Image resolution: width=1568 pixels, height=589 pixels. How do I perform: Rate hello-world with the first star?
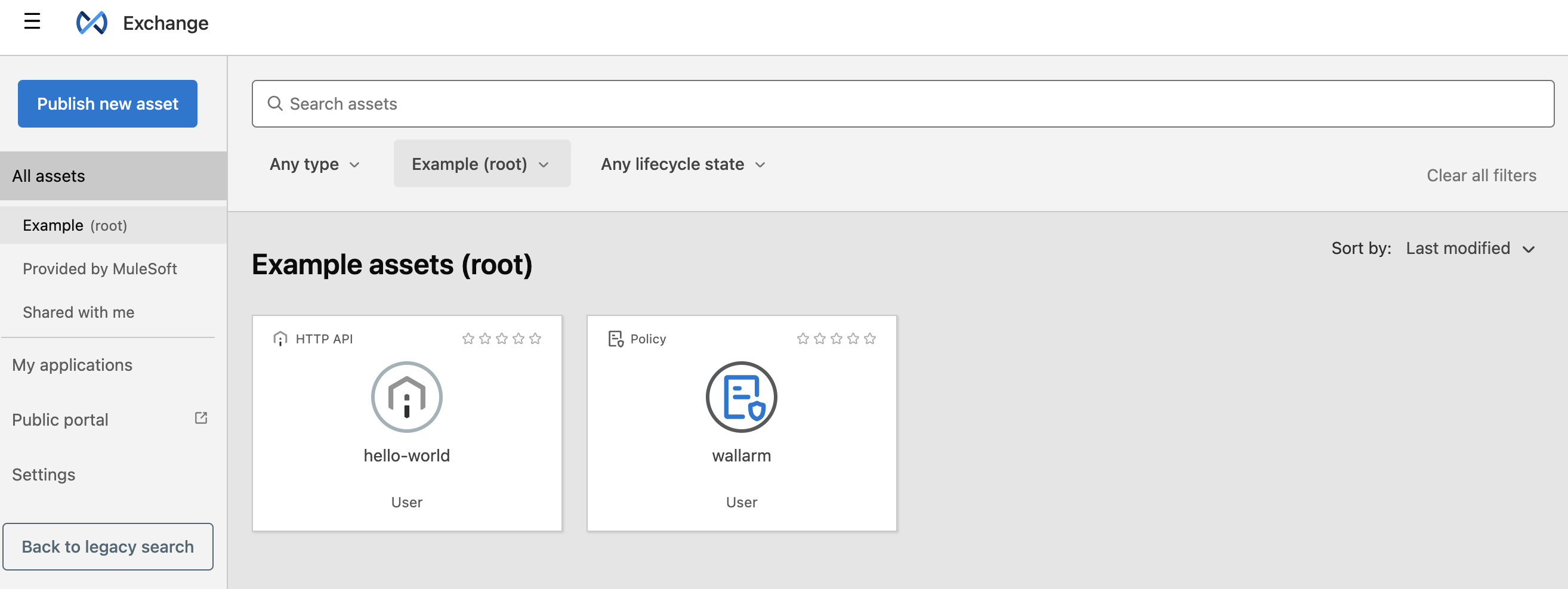(468, 338)
